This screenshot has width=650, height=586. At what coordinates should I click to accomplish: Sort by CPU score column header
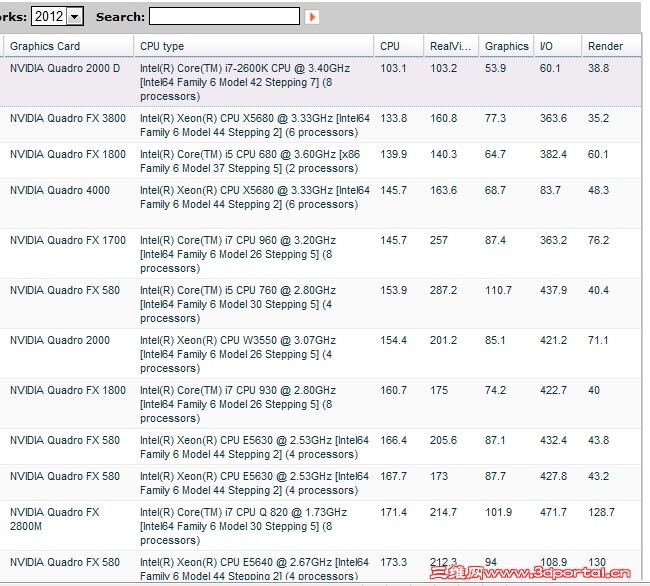399,46
